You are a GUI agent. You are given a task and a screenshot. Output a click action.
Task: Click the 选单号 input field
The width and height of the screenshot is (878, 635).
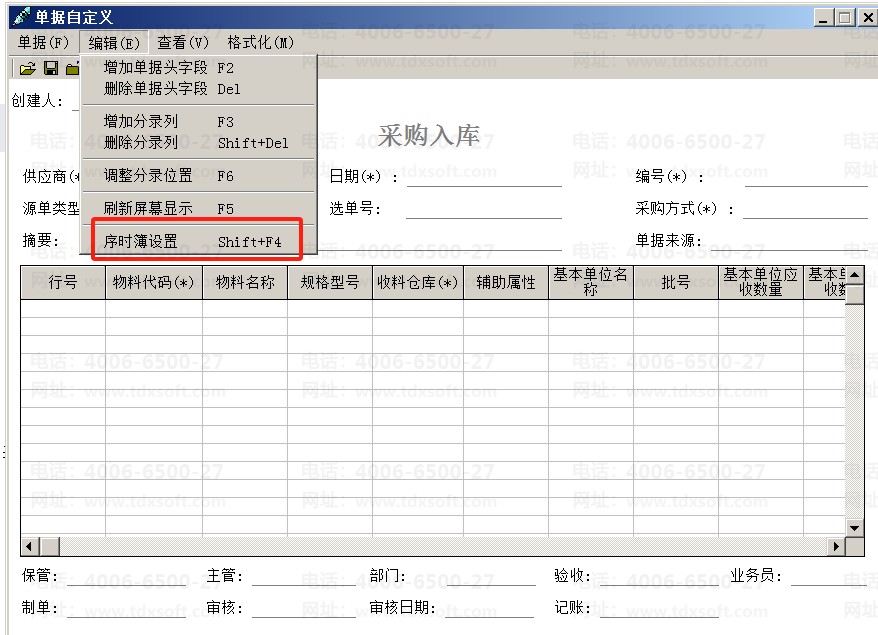(x=484, y=209)
